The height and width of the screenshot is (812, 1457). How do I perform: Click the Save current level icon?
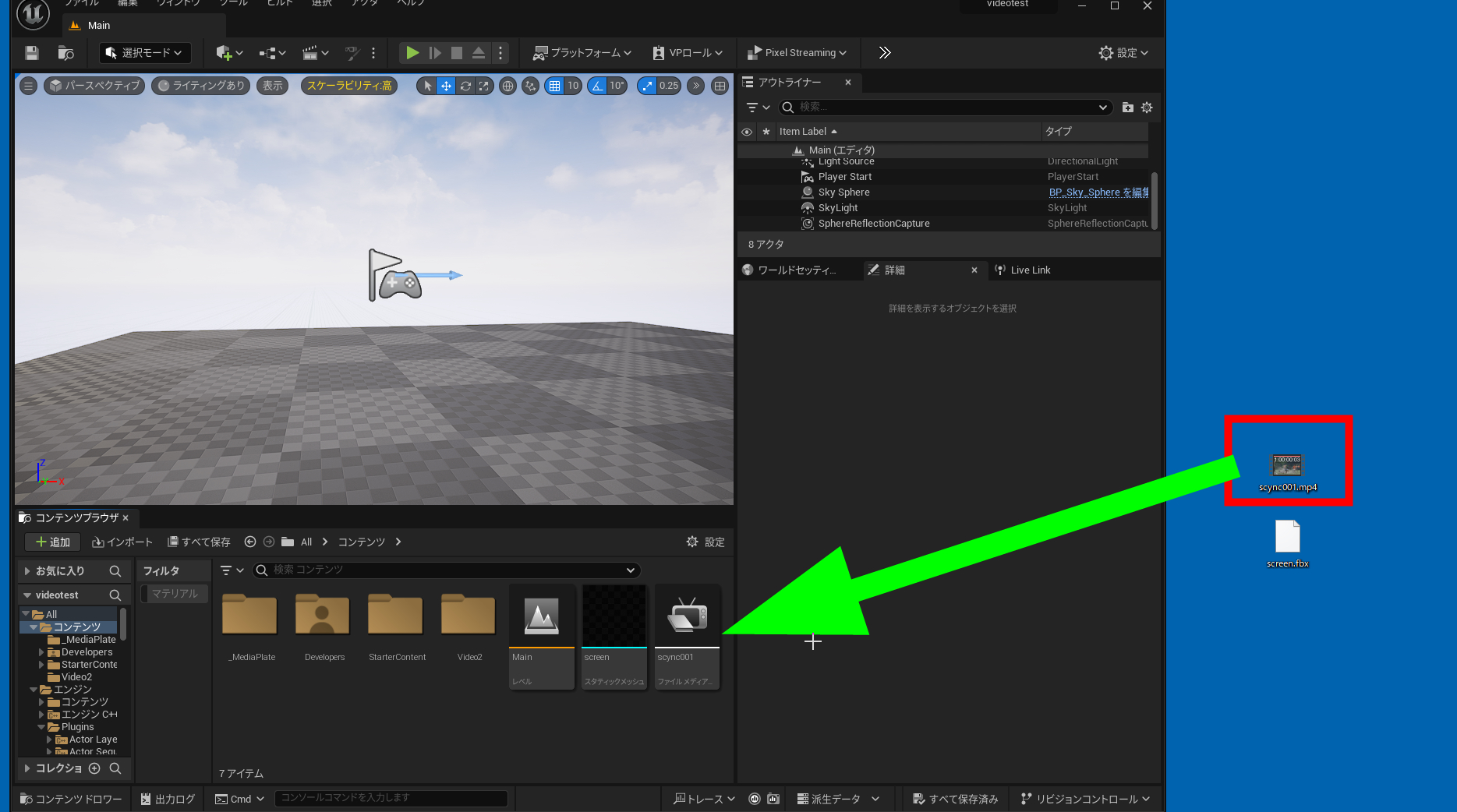[31, 53]
